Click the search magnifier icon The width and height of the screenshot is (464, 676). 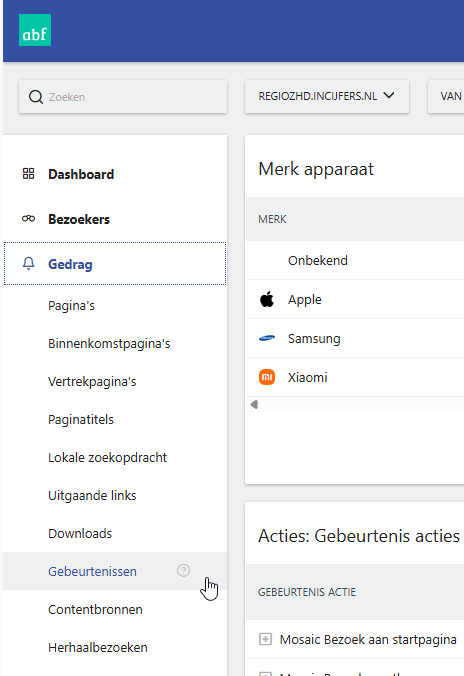pos(36,97)
